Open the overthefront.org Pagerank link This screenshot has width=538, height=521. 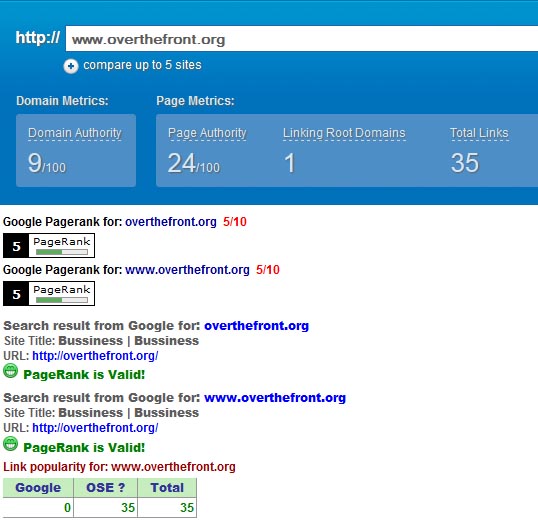click(x=171, y=222)
